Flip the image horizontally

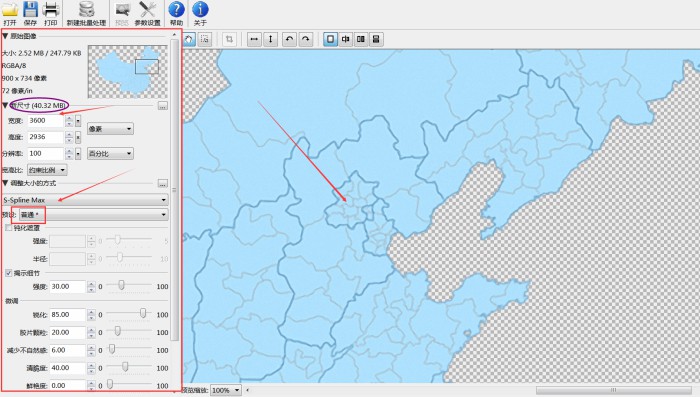pos(254,39)
